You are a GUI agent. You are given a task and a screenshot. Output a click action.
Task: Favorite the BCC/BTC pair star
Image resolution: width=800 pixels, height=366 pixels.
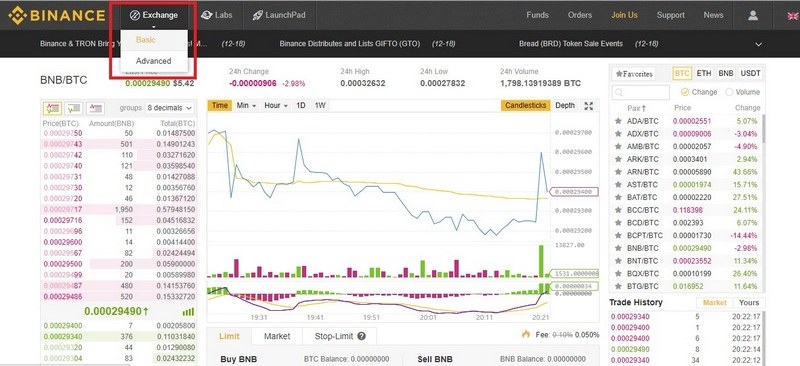[618, 210]
